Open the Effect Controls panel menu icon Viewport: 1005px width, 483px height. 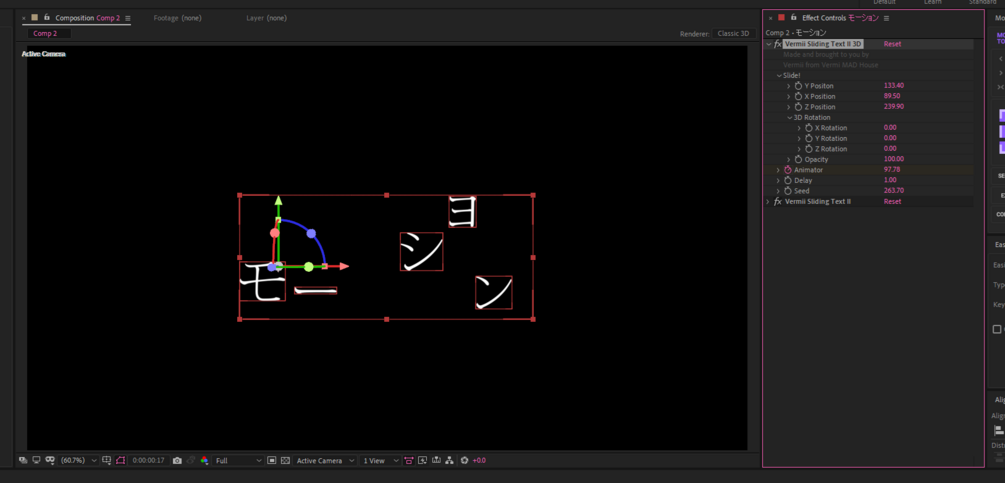coord(886,19)
